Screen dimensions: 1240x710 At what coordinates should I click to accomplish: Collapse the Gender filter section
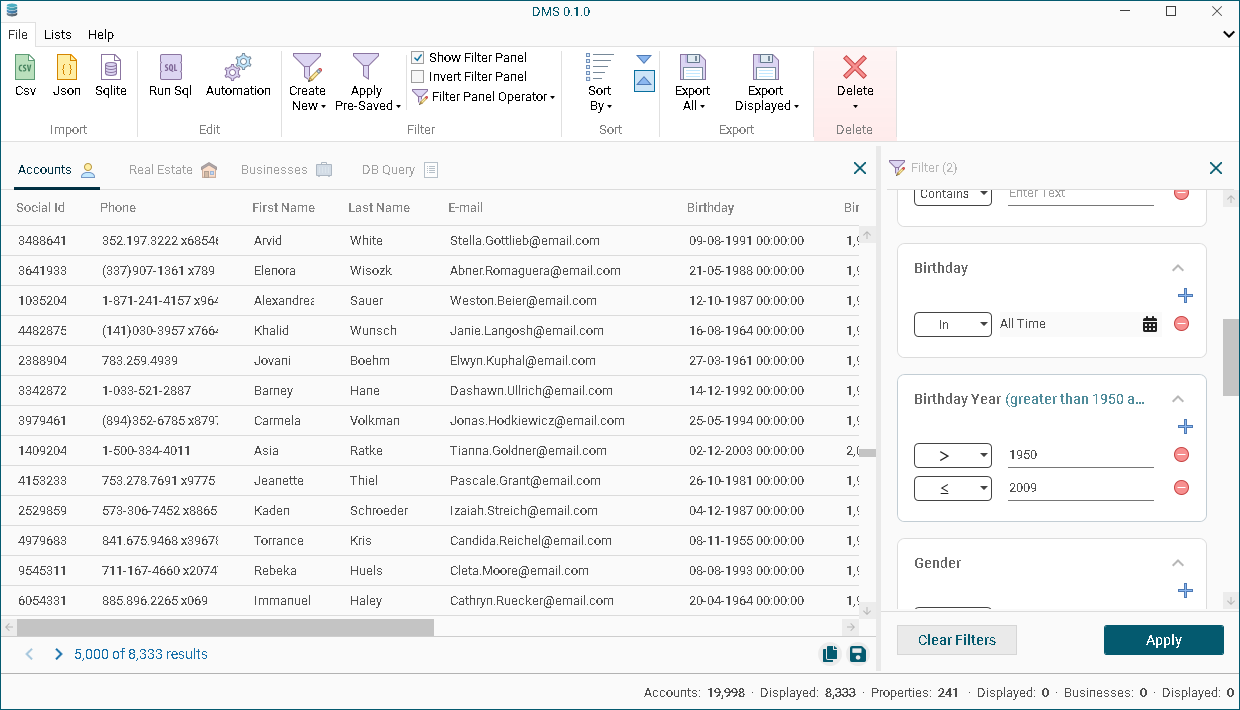[1178, 563]
